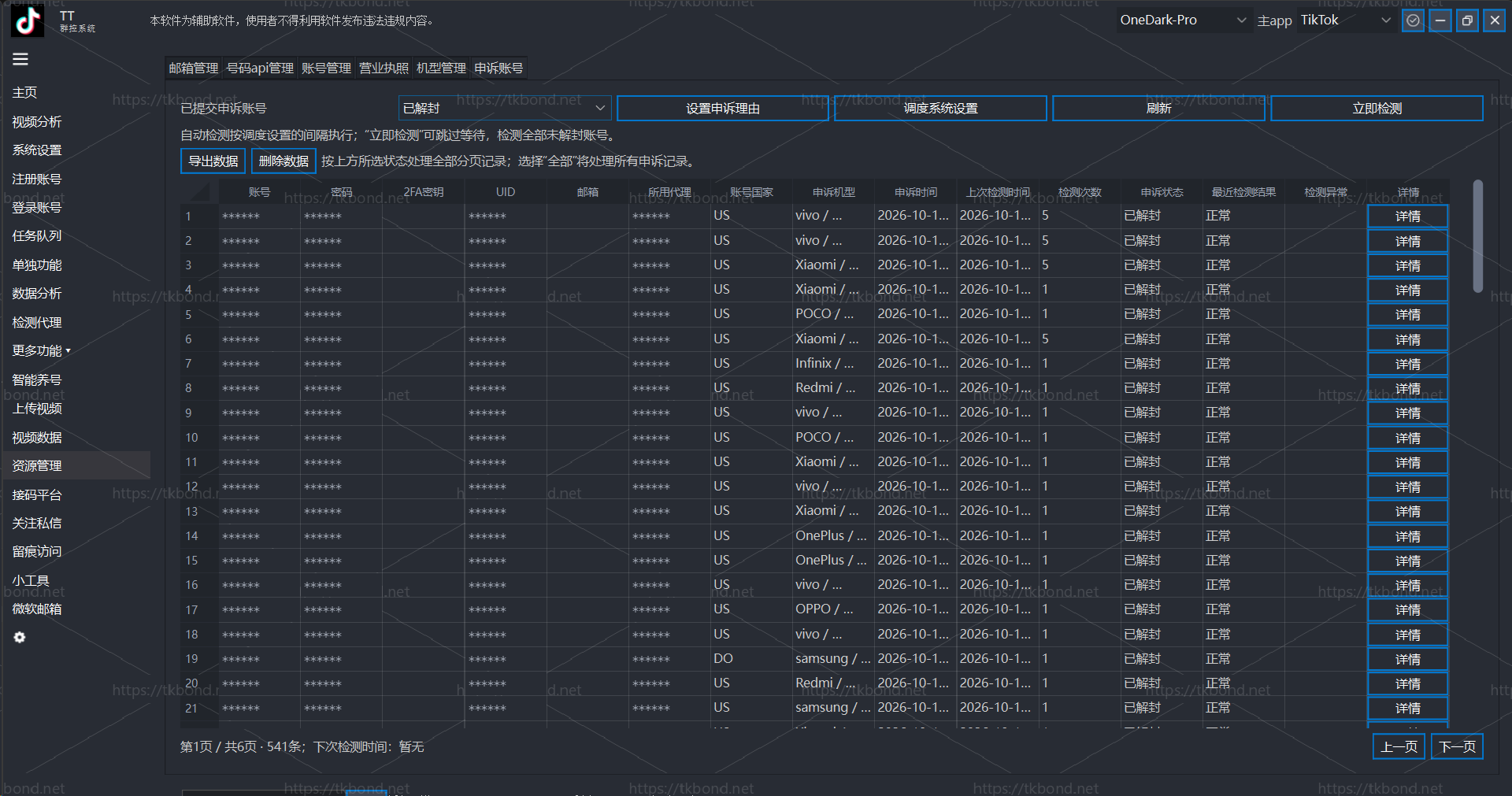Select 注册账号 in the sidebar
The width and height of the screenshot is (1512, 796).
37,180
